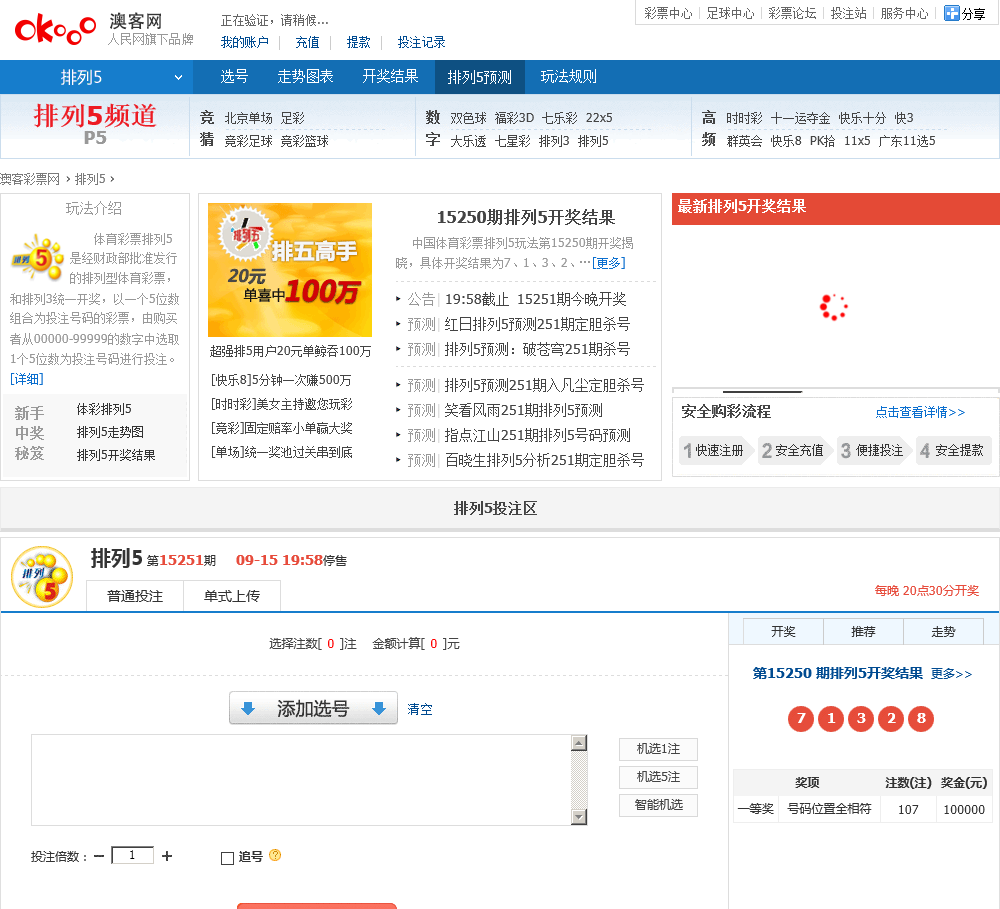The image size is (1000, 909).
Task: Click the scroll up arrow of selection box
Action: [579, 743]
